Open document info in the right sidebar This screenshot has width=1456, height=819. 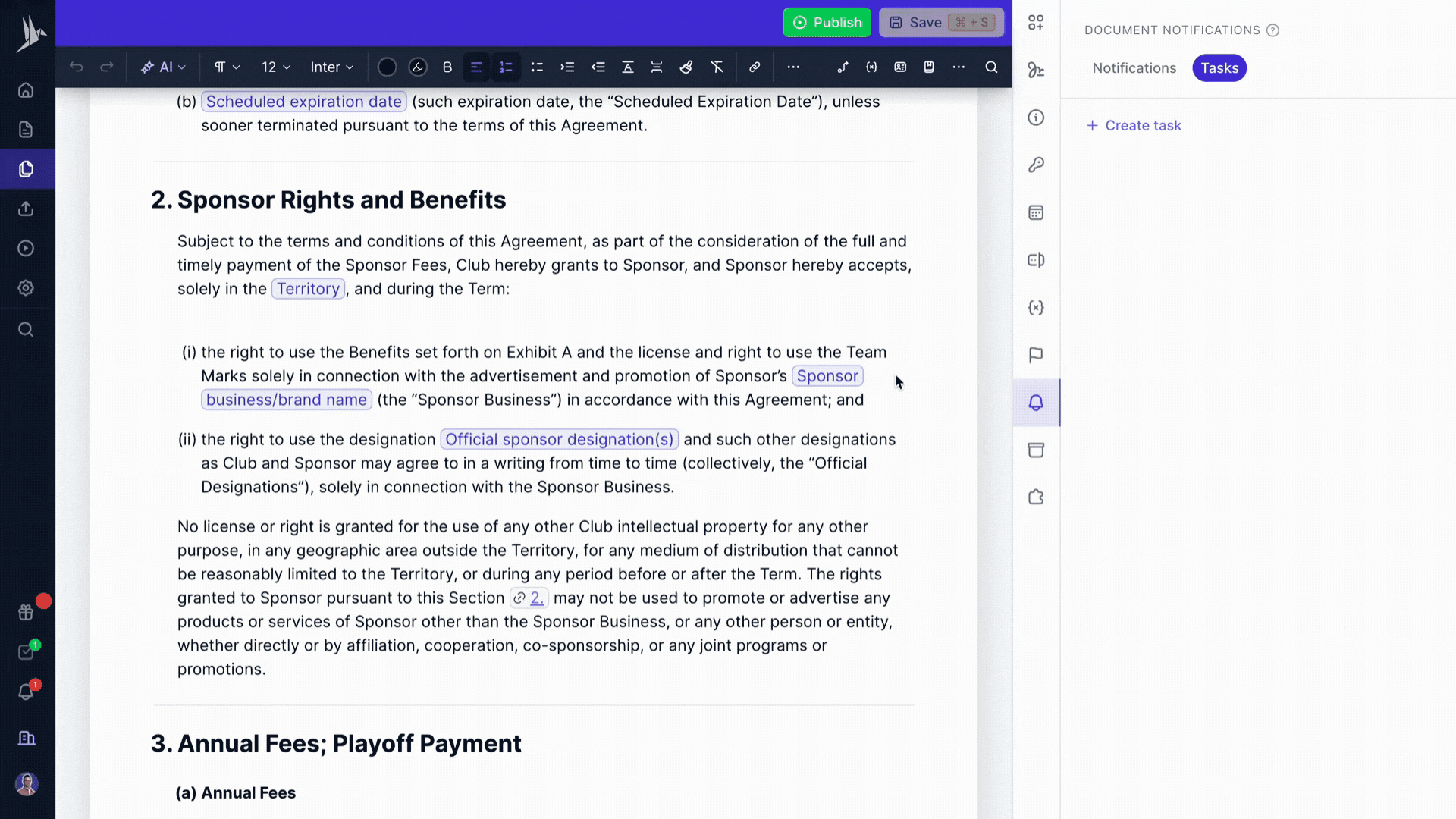1035,118
